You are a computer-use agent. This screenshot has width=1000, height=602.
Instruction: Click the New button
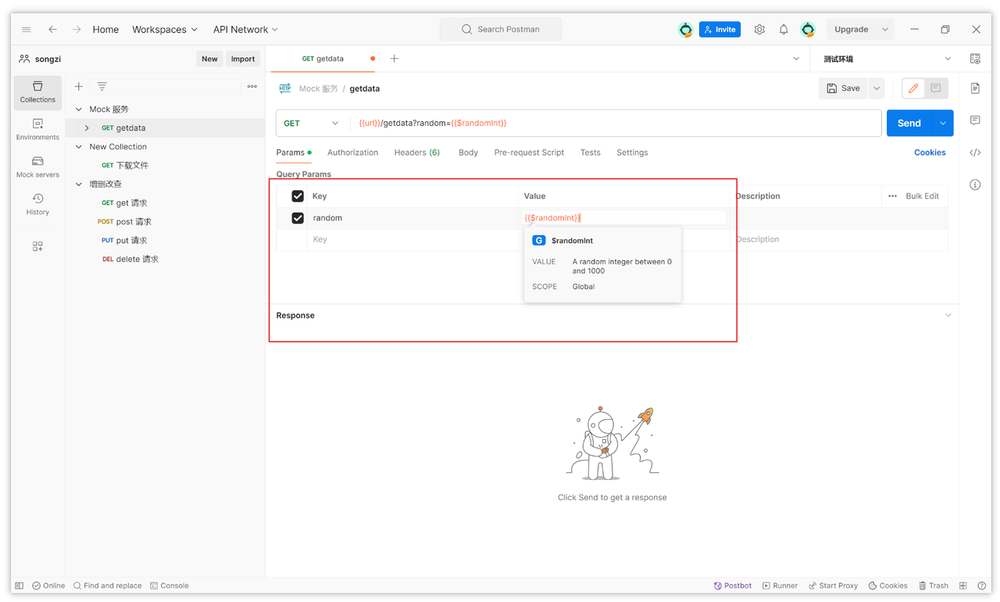pyautogui.click(x=209, y=59)
